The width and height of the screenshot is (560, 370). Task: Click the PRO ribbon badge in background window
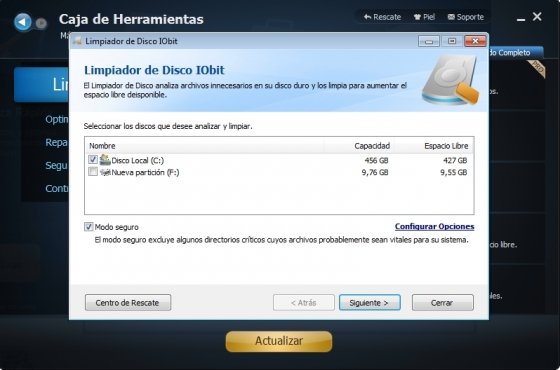click(537, 69)
